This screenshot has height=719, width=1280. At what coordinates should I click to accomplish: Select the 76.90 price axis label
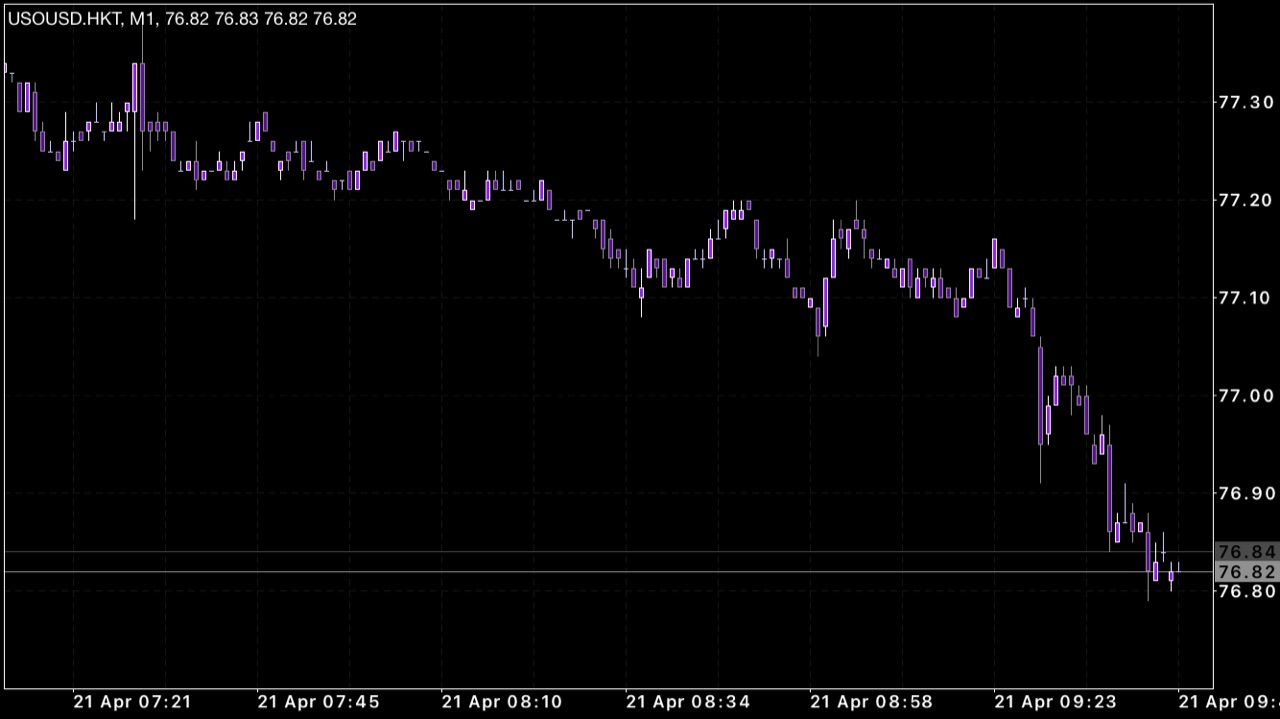[1246, 493]
